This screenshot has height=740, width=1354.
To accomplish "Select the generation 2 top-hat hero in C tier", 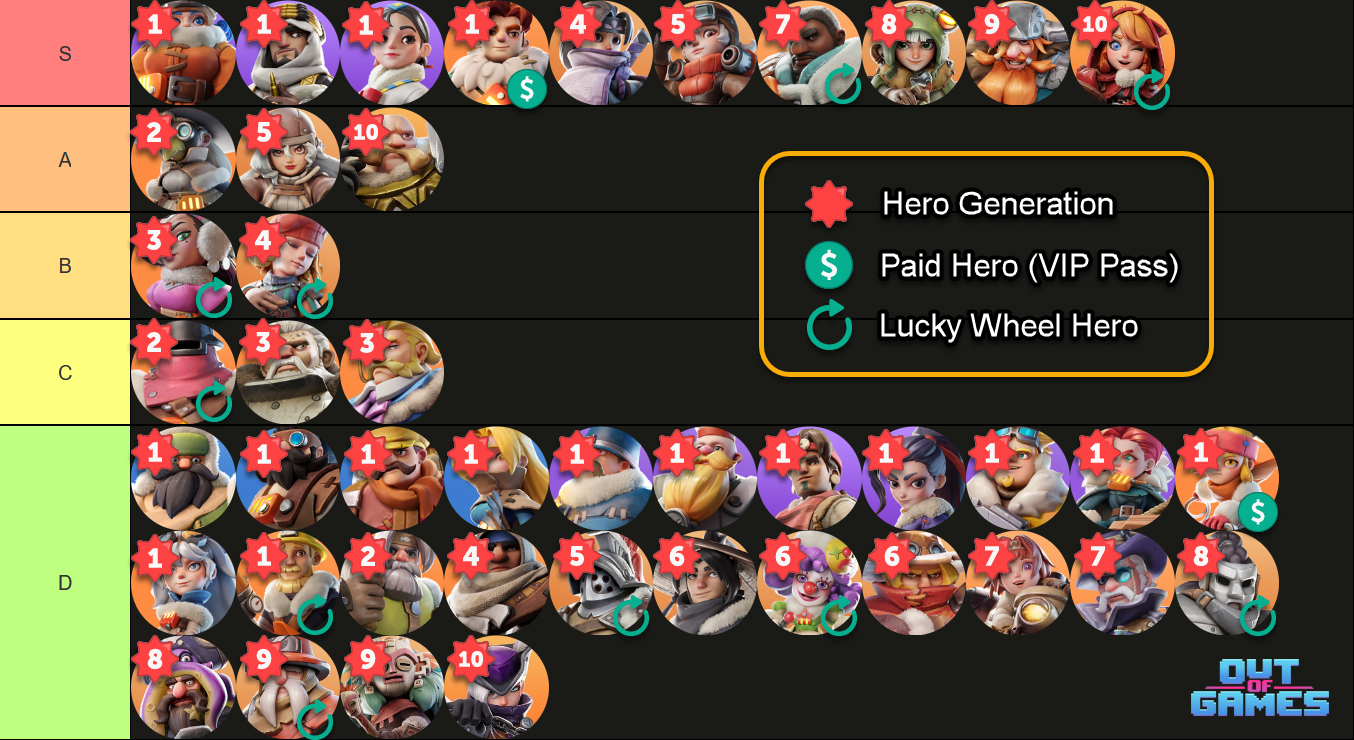I will click(183, 372).
